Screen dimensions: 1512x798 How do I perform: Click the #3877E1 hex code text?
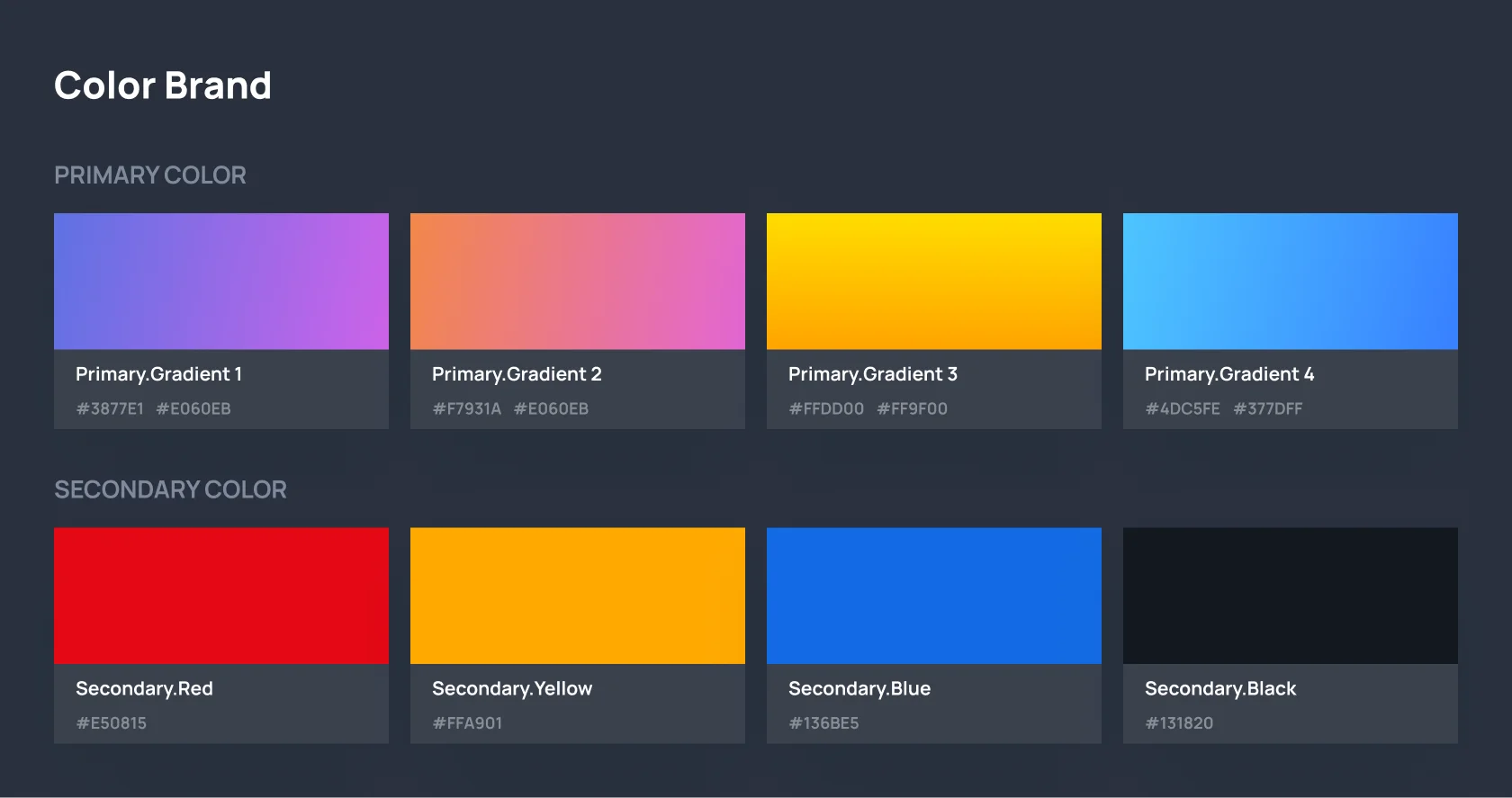pyautogui.click(x=110, y=408)
